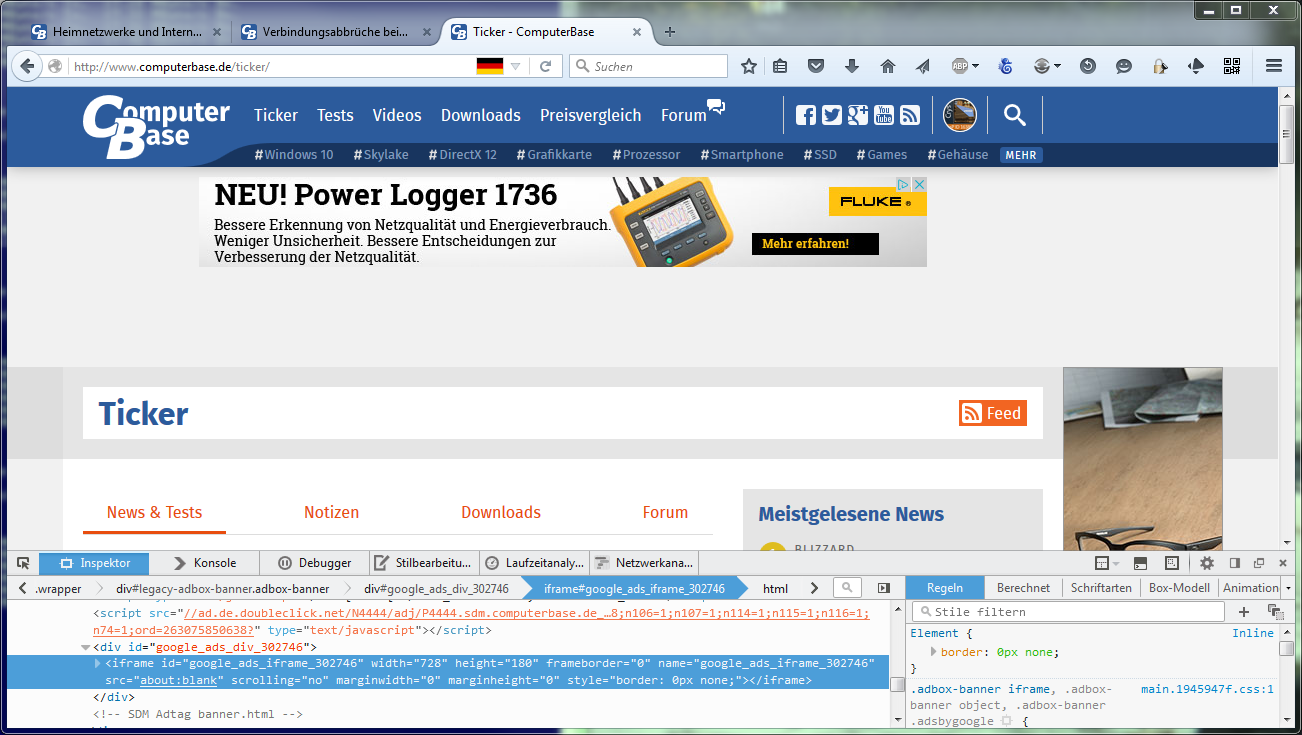
Task: Show bookmarks list icon in toolbar
Action: point(781,67)
